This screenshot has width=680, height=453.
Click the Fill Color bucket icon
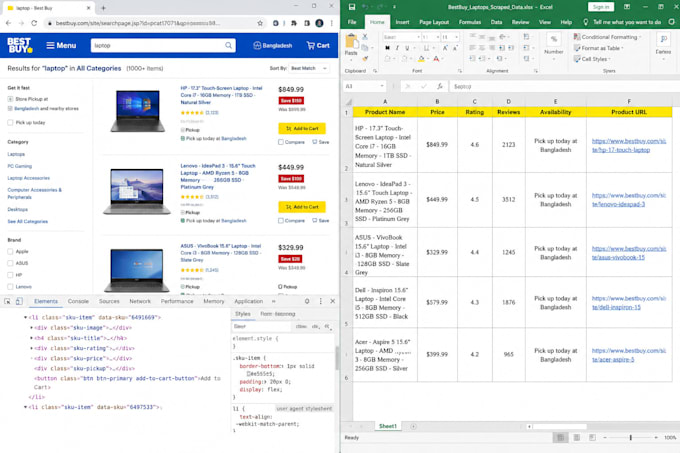pyautogui.click(x=421, y=59)
